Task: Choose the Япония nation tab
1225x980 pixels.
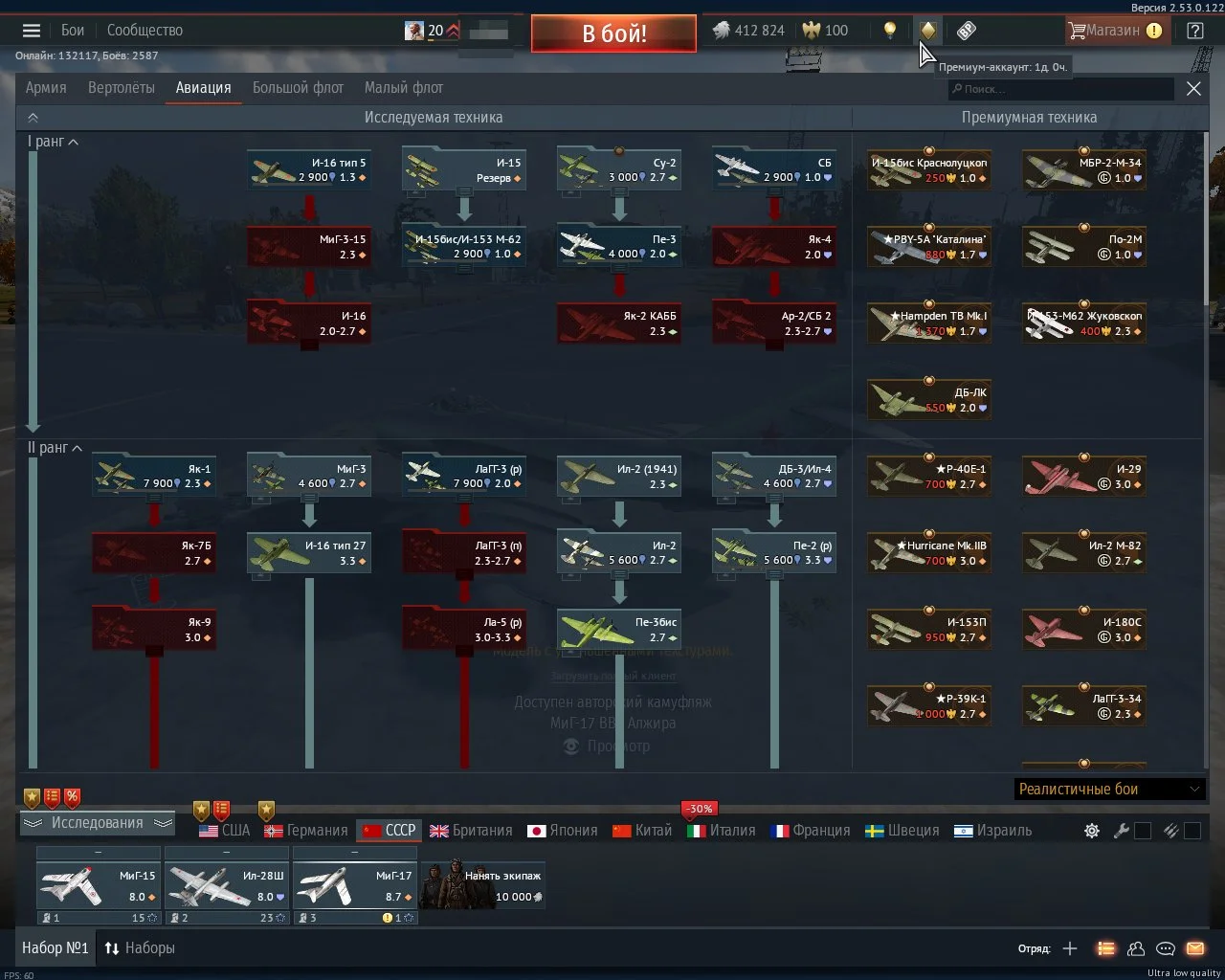Action: coord(563,831)
